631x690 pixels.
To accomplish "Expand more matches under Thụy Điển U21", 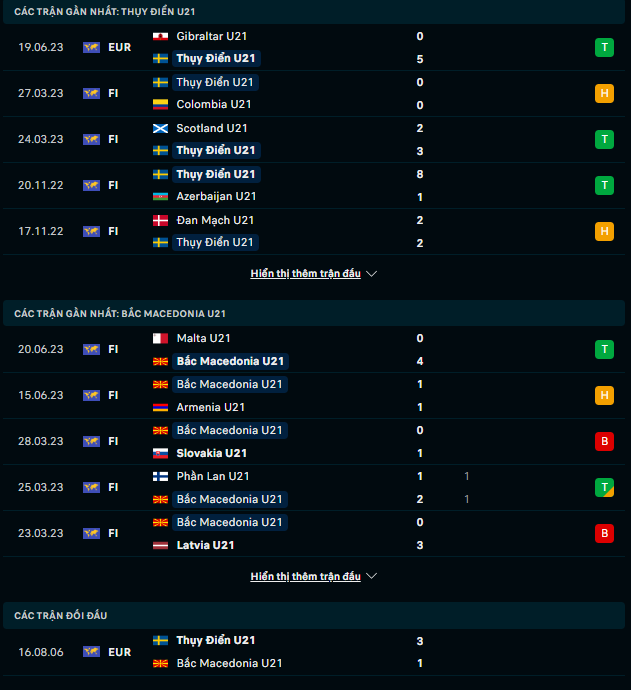I will pos(305,273).
